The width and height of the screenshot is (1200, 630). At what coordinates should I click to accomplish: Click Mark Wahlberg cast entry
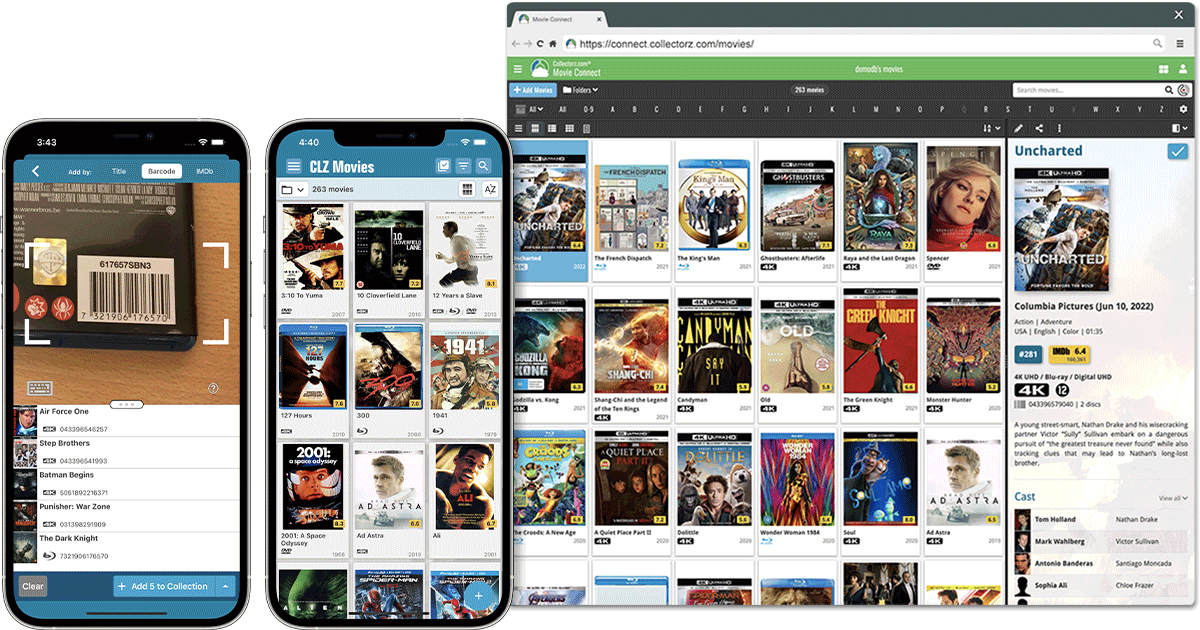click(1100, 542)
